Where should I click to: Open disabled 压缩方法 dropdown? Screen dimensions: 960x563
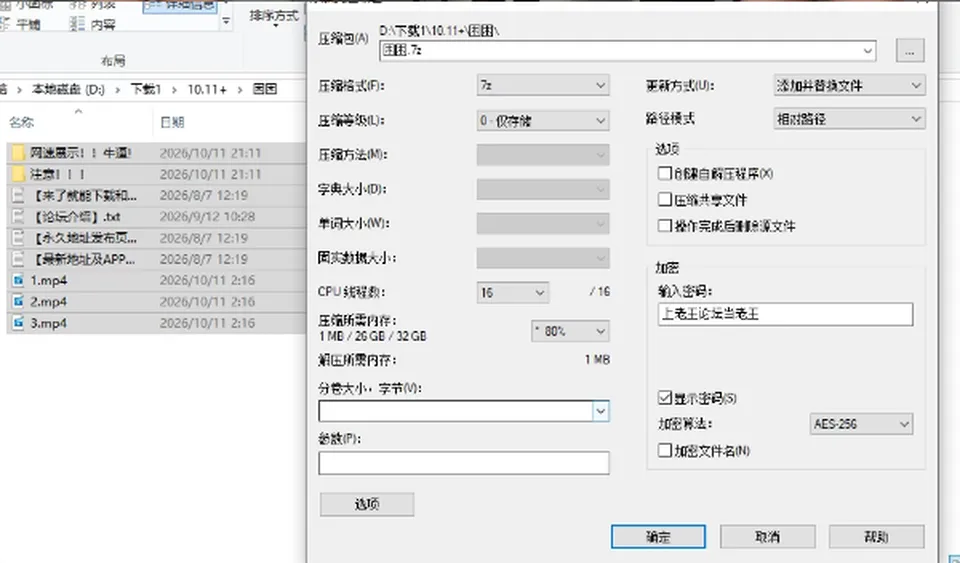[x=542, y=155]
